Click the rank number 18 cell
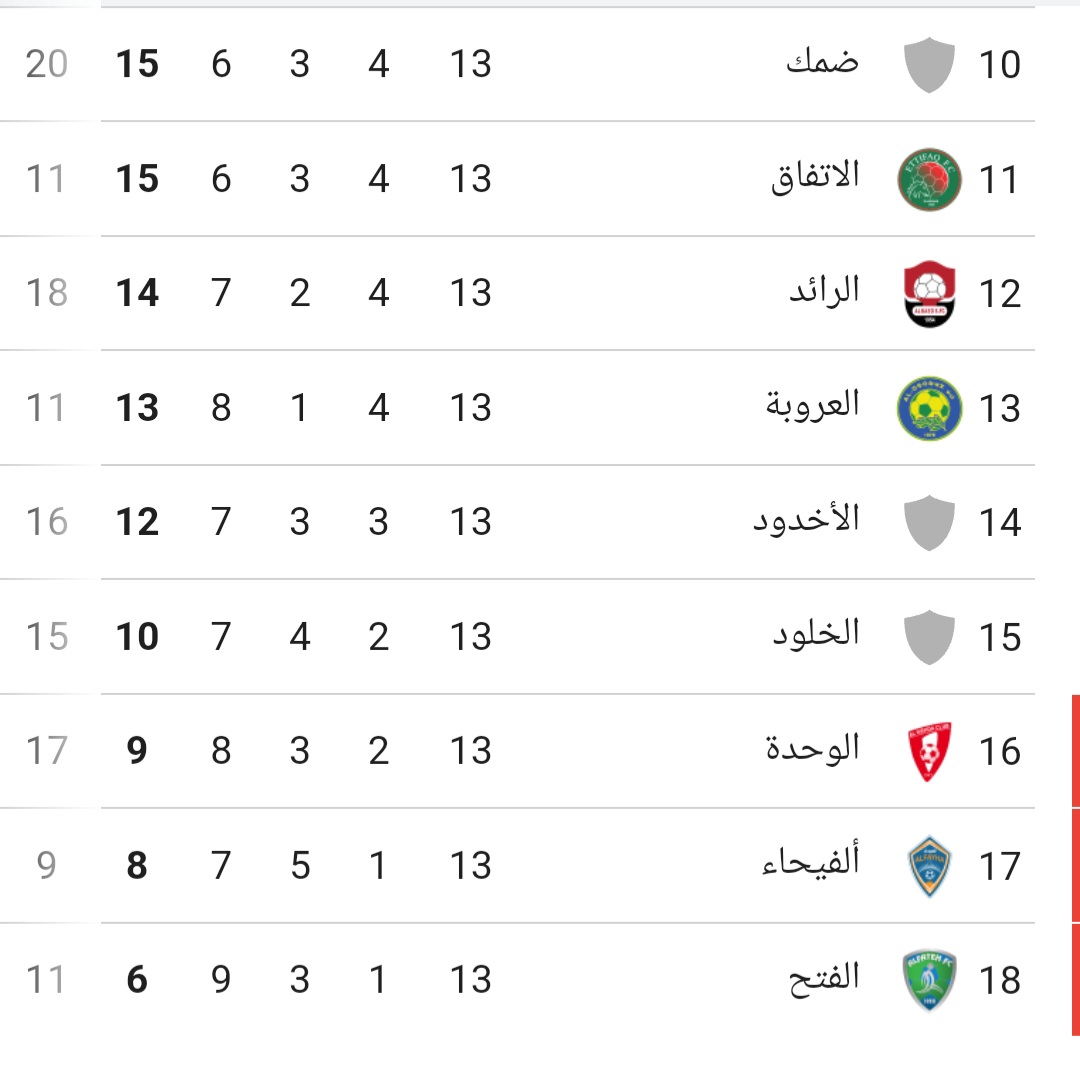Viewport: 1080px width, 1068px height. [999, 980]
